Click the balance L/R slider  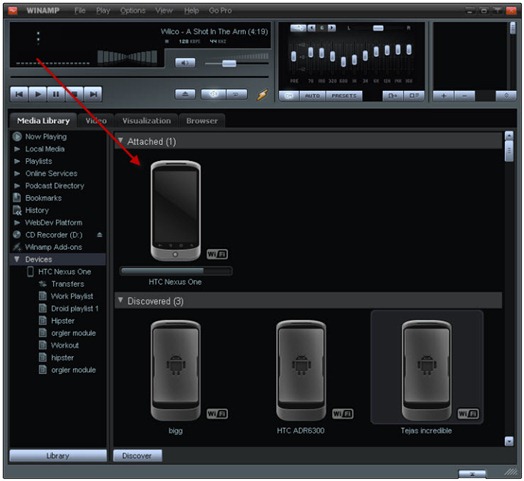coord(378,28)
